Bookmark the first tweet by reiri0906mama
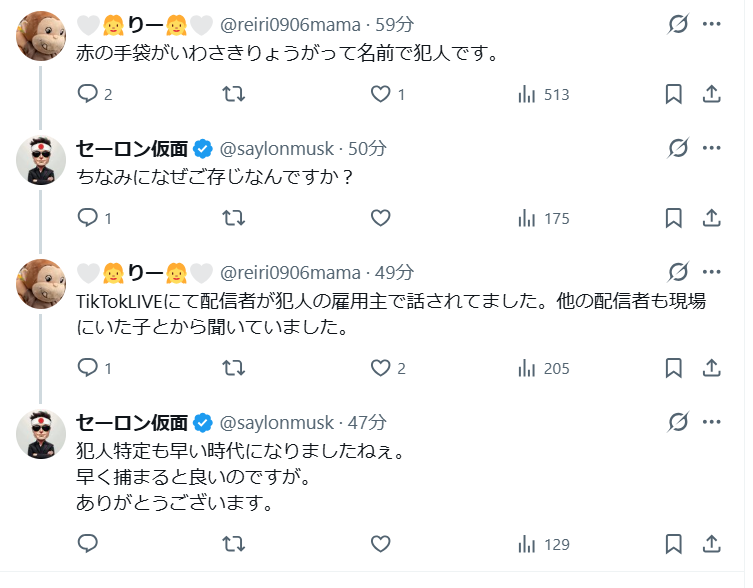Viewport: 753px width, 588px height. (674, 95)
